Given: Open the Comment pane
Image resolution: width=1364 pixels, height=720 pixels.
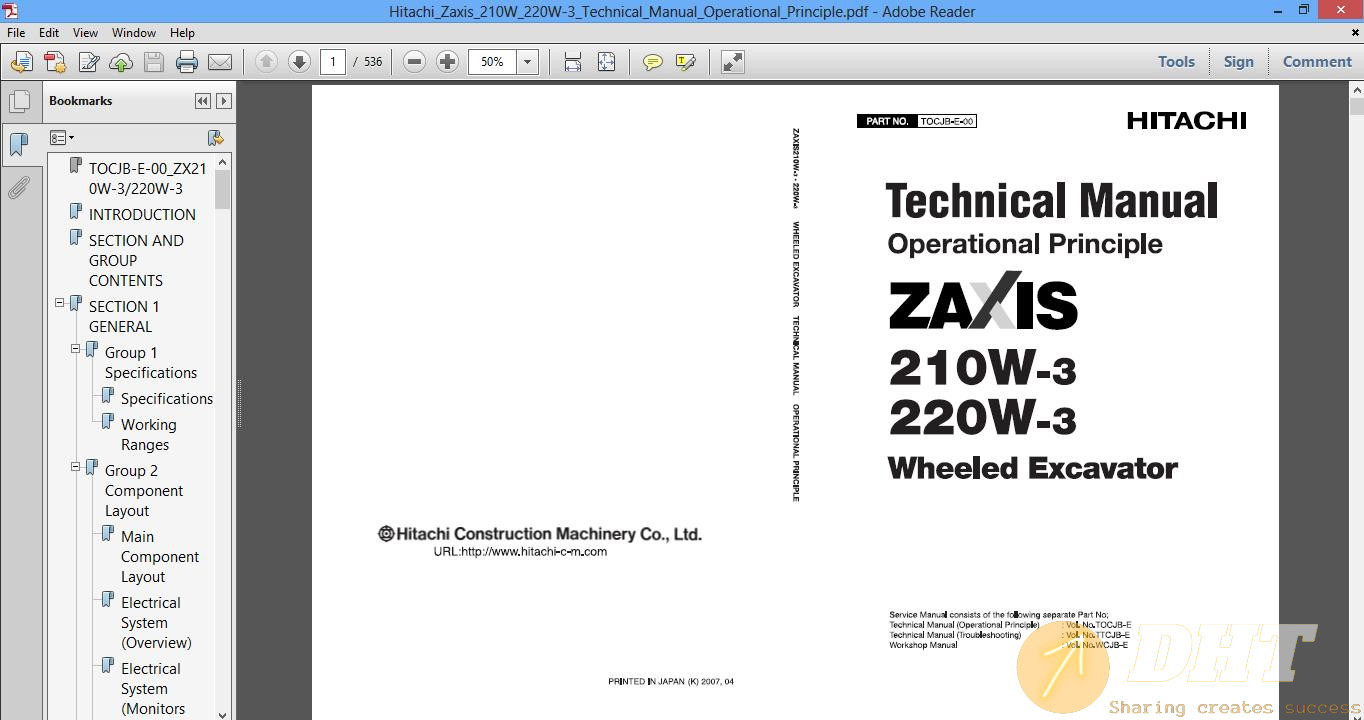Looking at the screenshot, I should click(1317, 62).
